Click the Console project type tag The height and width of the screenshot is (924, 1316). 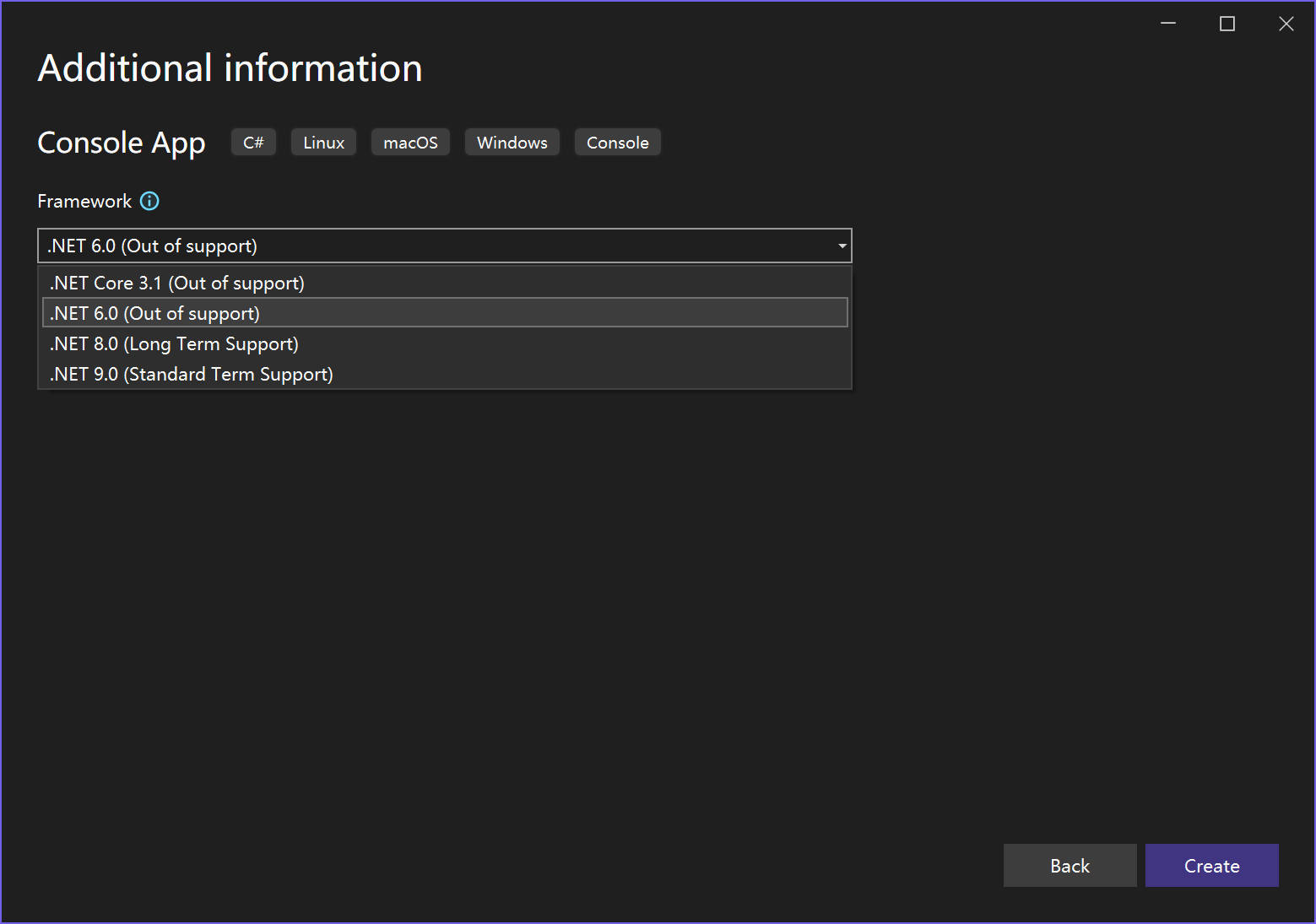617,142
